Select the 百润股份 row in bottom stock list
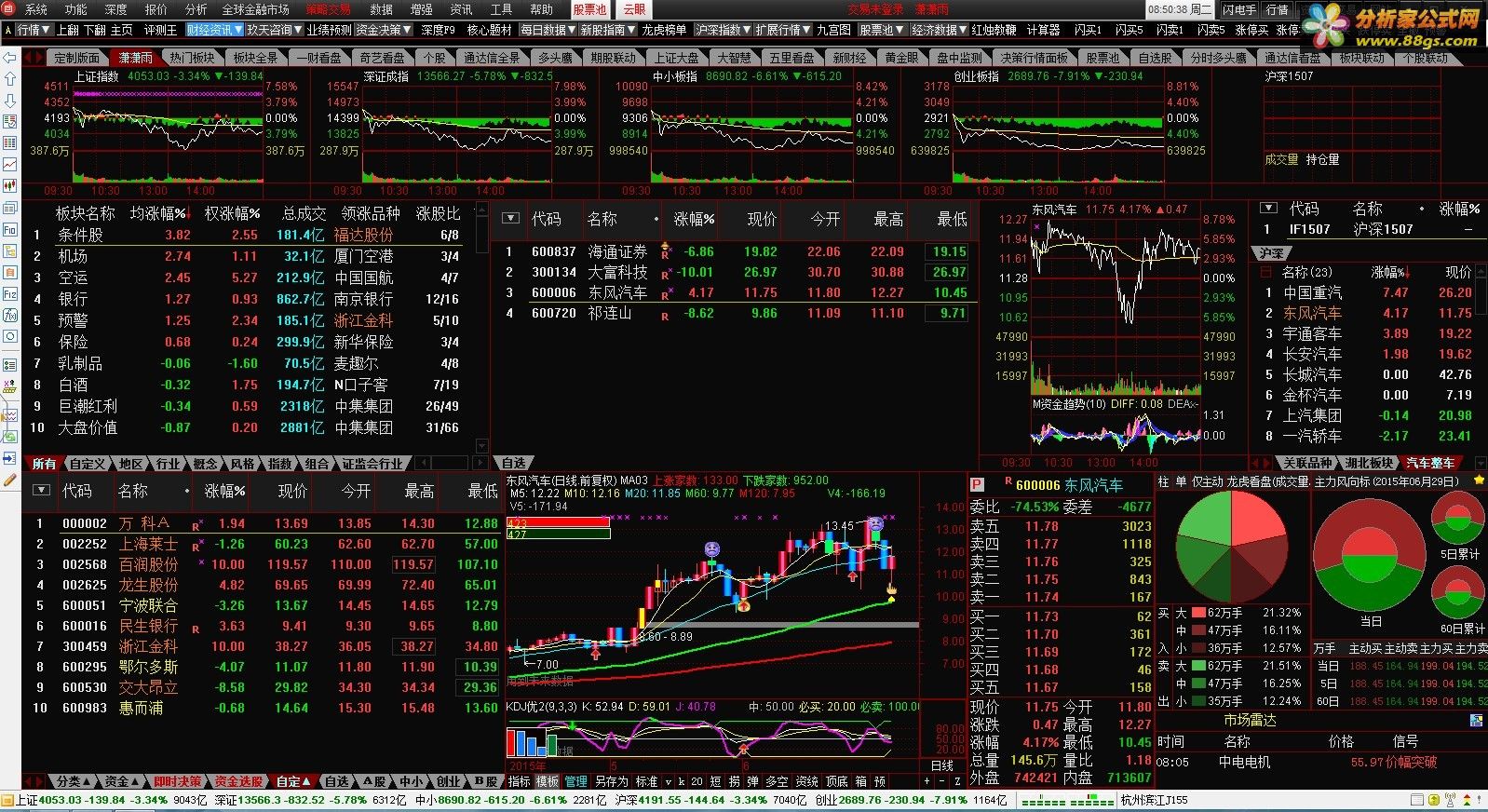 [263, 564]
